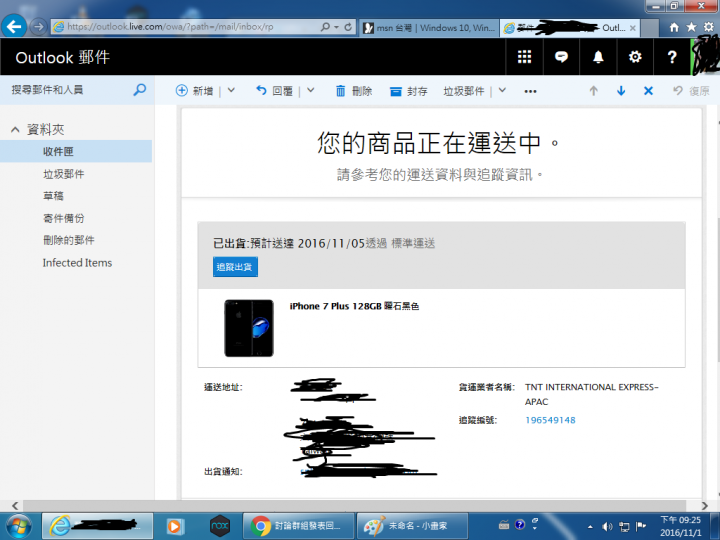Image resolution: width=720 pixels, height=540 pixels.
Task: Click the Action Center flag icon
Action: [x=641, y=526]
